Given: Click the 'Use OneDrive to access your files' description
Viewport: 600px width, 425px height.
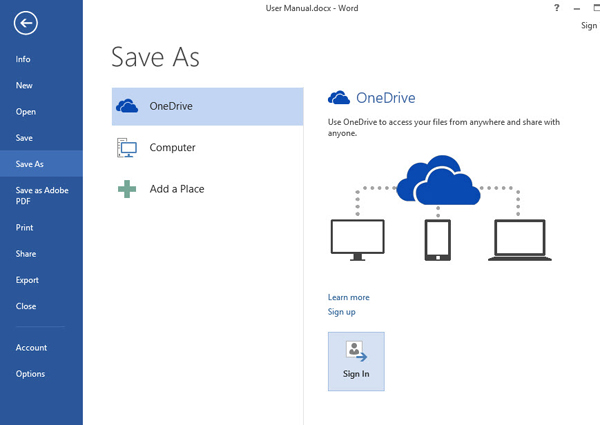Looking at the screenshot, I should pyautogui.click(x=444, y=127).
